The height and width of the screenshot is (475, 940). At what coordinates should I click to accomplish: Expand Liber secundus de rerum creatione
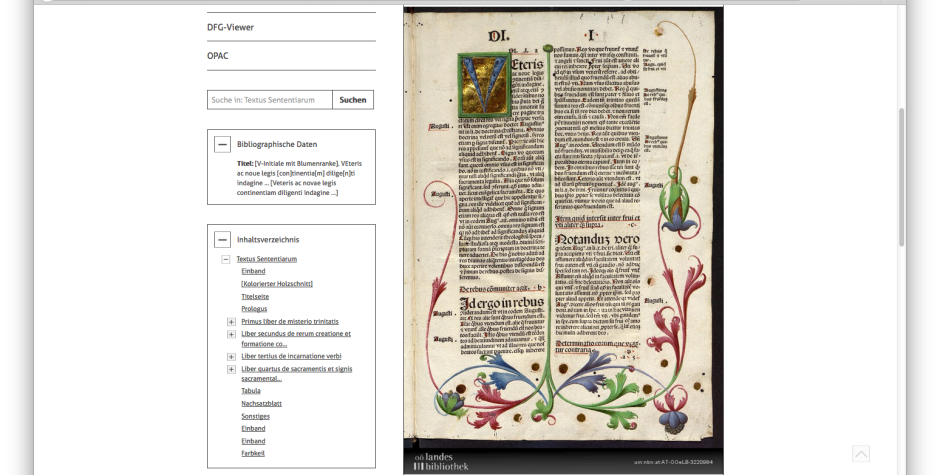pos(231,334)
